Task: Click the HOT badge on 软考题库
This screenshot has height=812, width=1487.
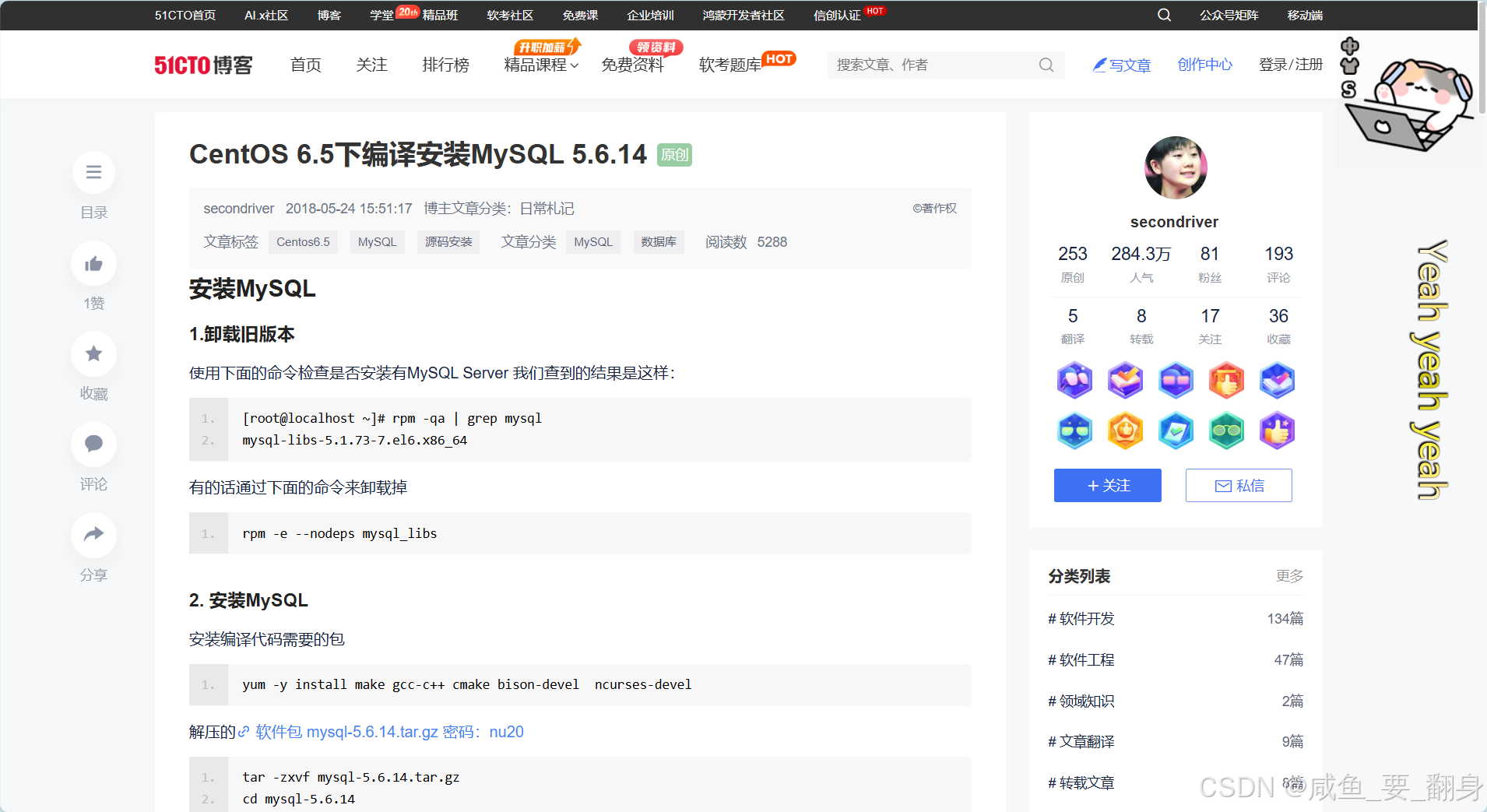Action: 779,58
